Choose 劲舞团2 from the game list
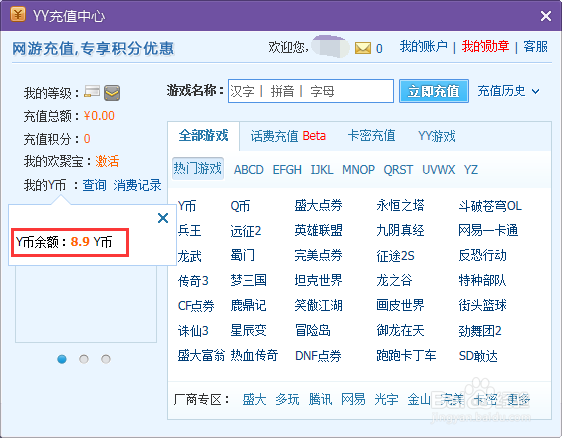This screenshot has width=562, height=438. coord(480,331)
